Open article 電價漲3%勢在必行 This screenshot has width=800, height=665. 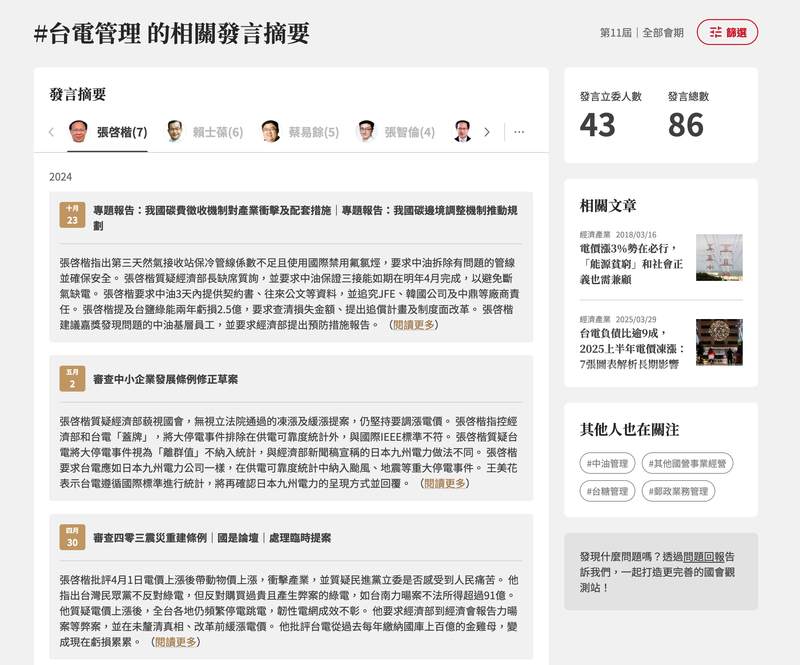pos(631,264)
